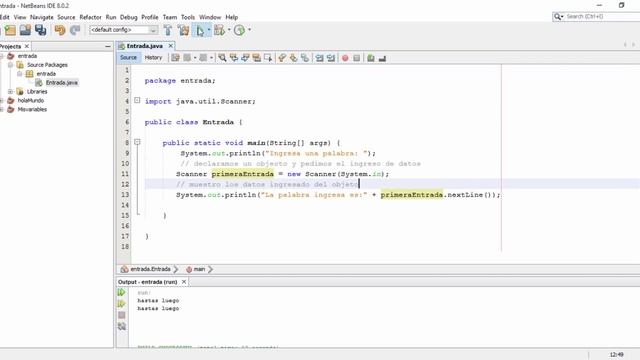Collapse the entrada package tree node
Screen dimensions: 640x360
point(20,74)
